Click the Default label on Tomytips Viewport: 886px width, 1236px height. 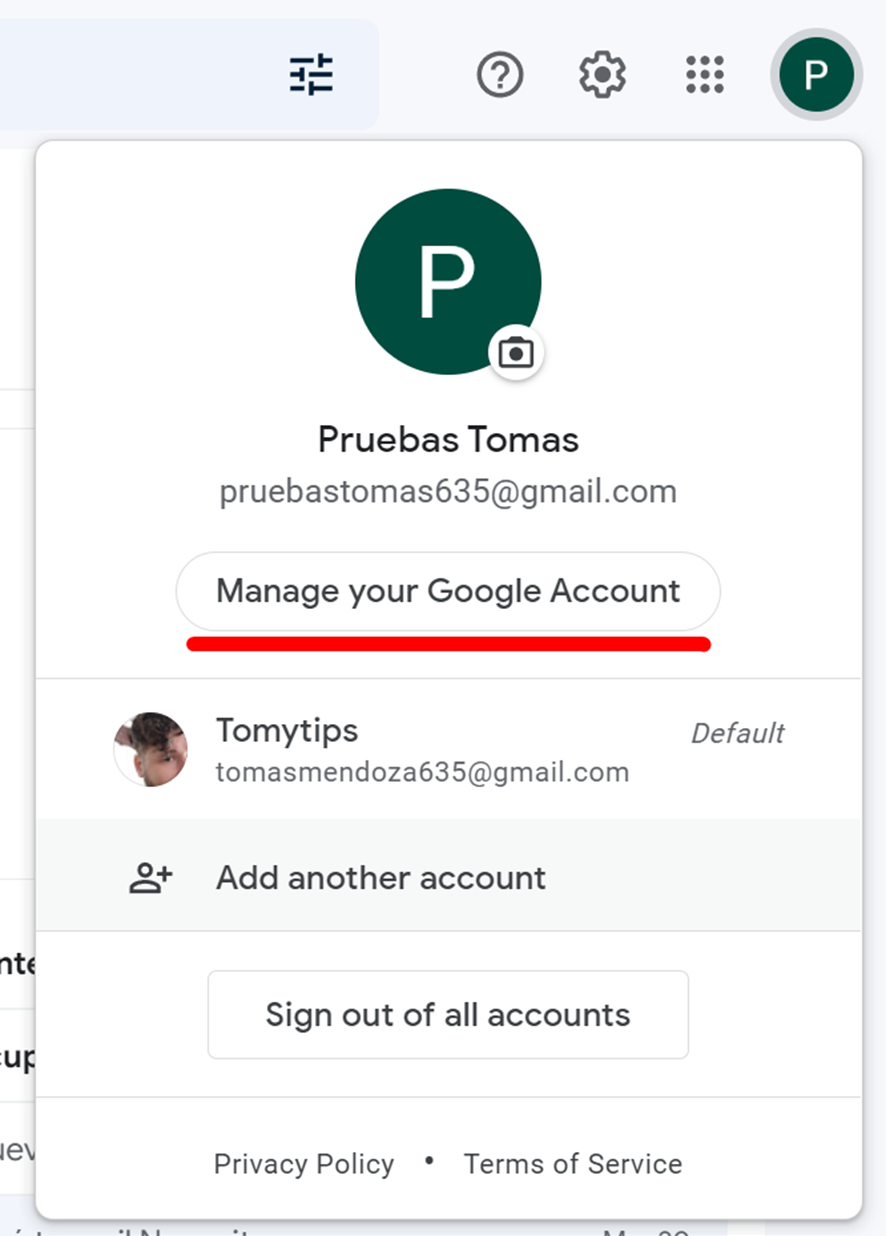click(737, 734)
